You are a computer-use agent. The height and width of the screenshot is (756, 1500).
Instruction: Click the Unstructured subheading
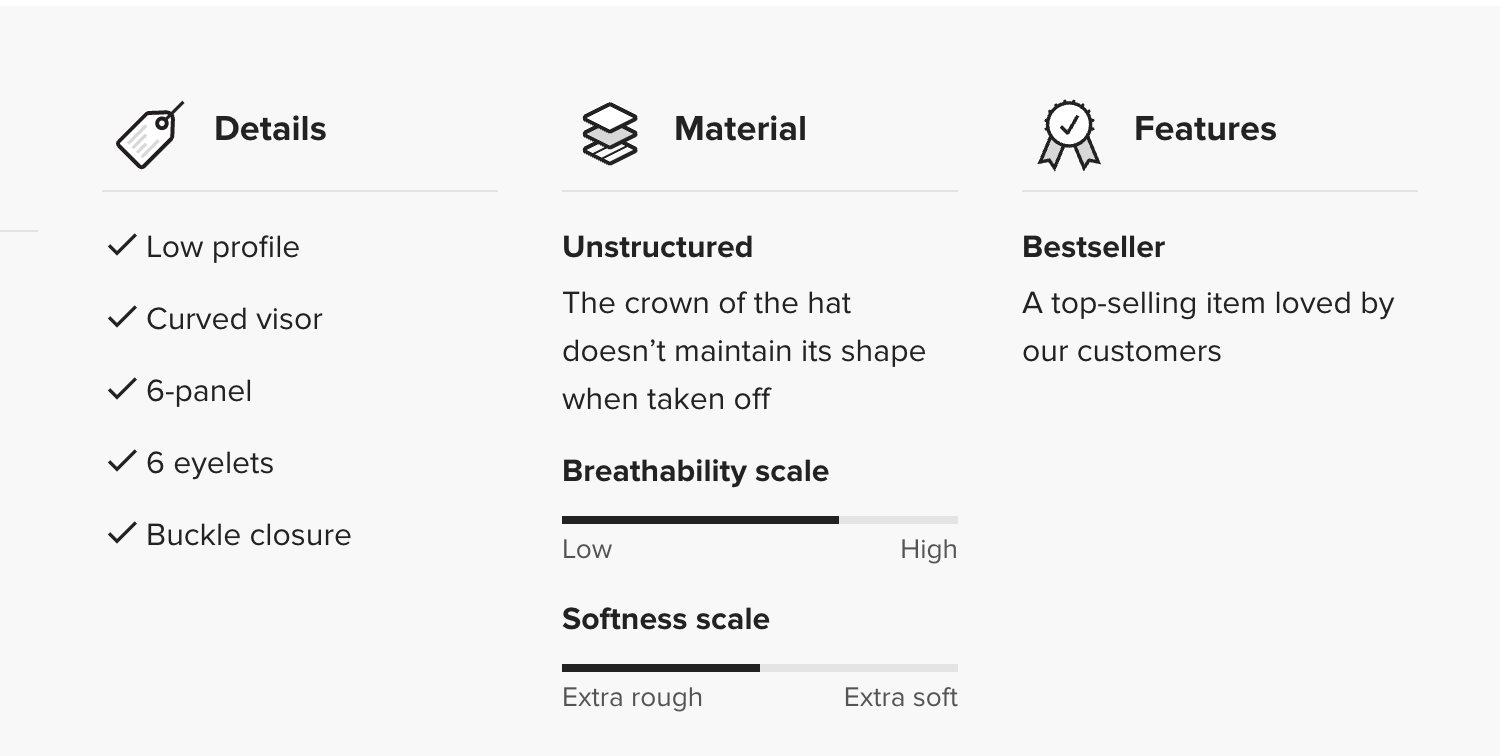point(657,247)
